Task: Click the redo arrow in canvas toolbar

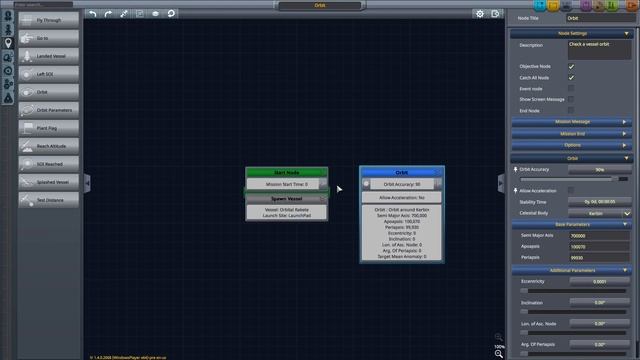Action: click(x=108, y=14)
